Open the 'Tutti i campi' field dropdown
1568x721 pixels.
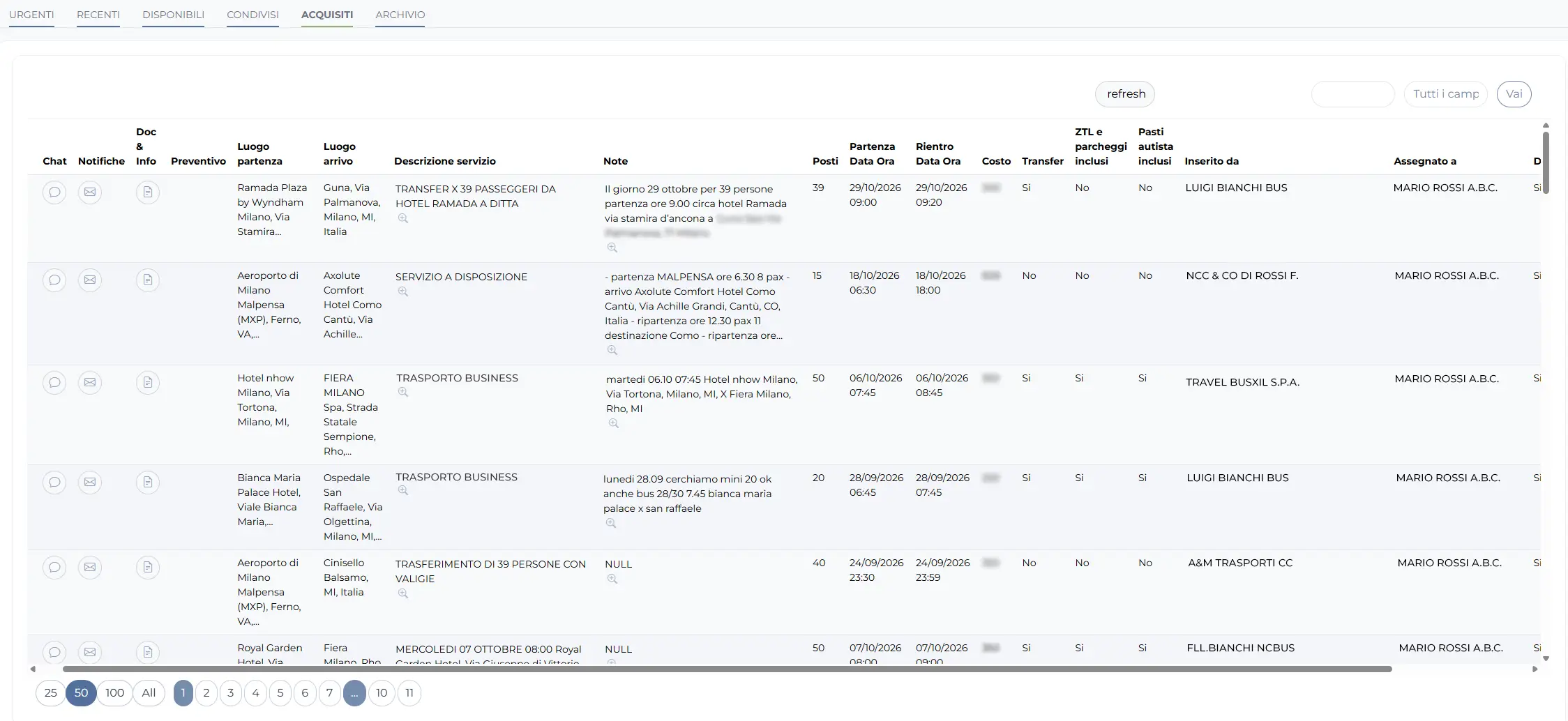pyautogui.click(x=1446, y=94)
